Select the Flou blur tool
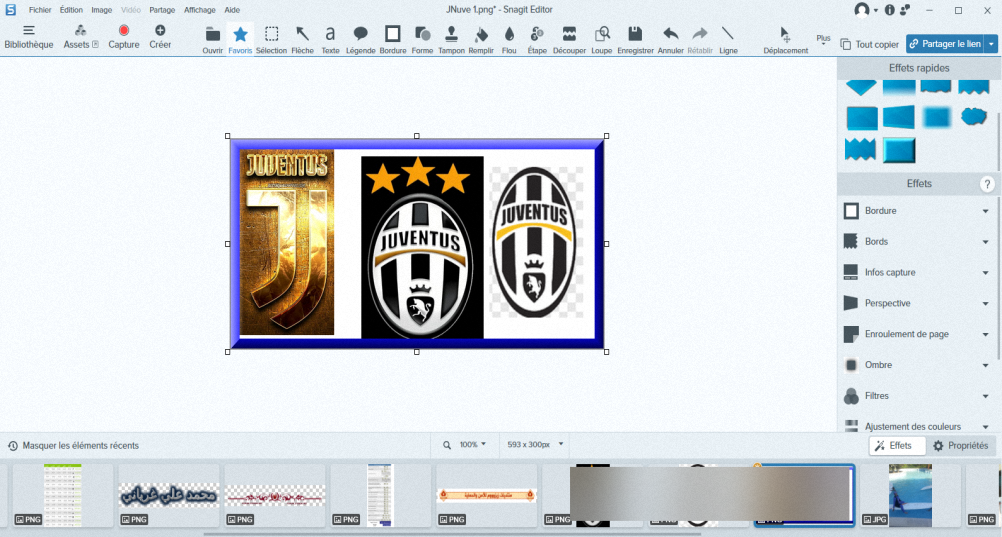The image size is (1002, 537). [509, 40]
